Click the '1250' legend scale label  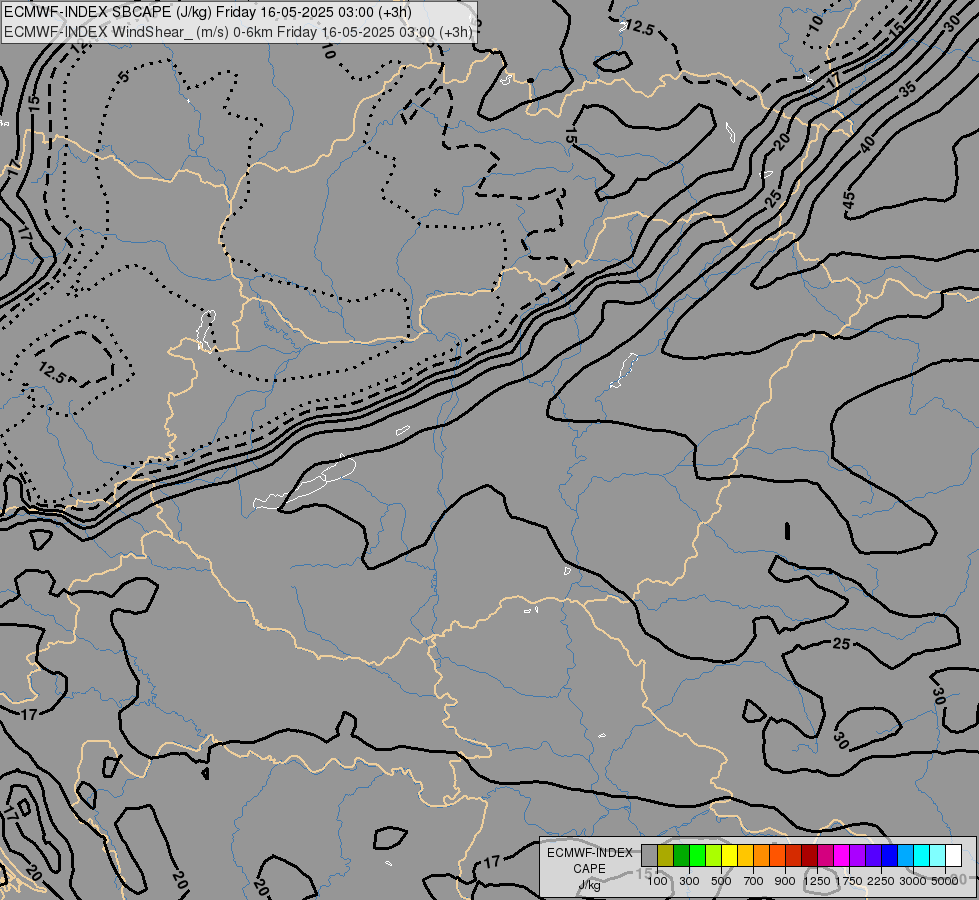click(x=817, y=881)
